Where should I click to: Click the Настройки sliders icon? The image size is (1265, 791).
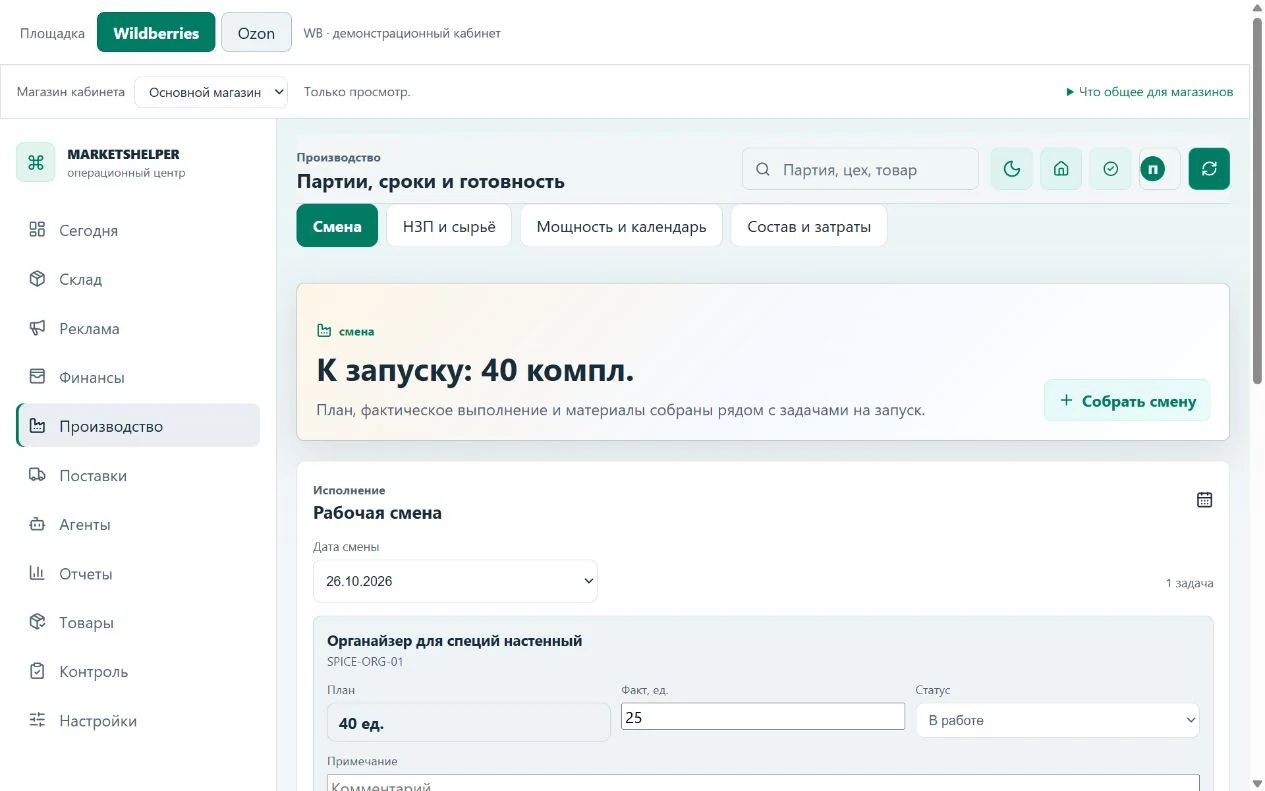coord(37,720)
